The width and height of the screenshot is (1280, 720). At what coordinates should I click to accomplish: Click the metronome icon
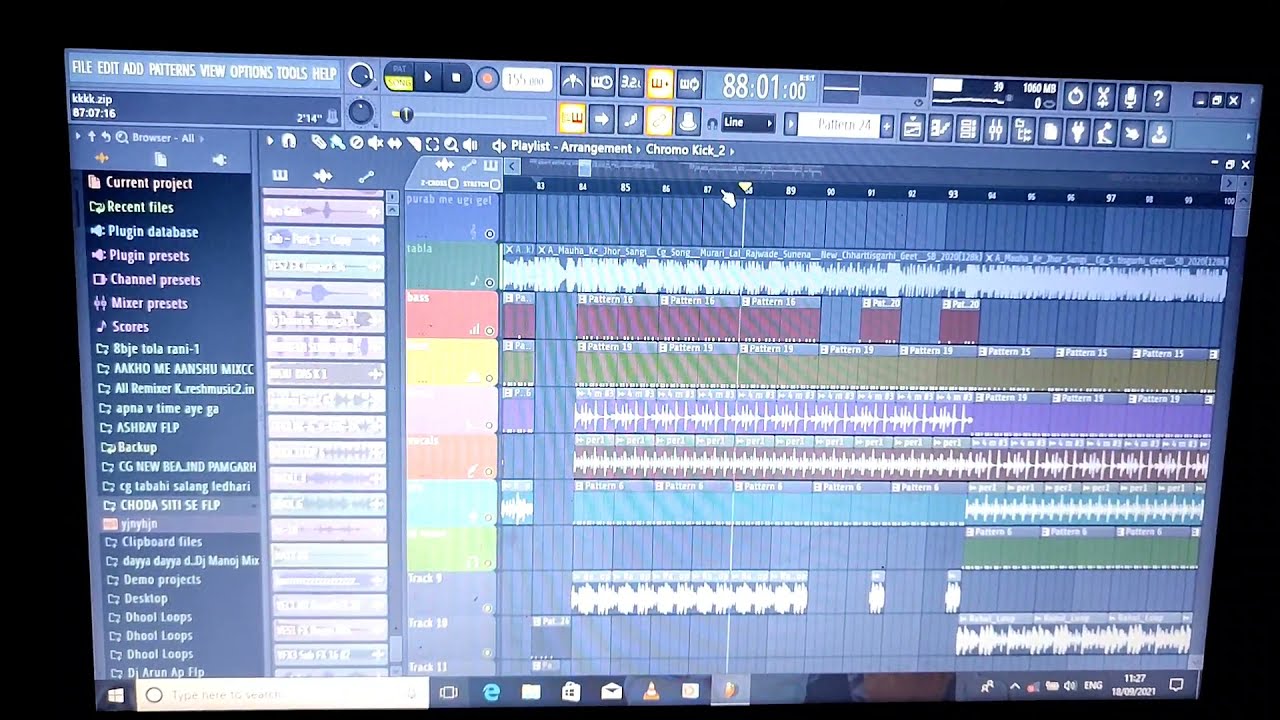573,82
